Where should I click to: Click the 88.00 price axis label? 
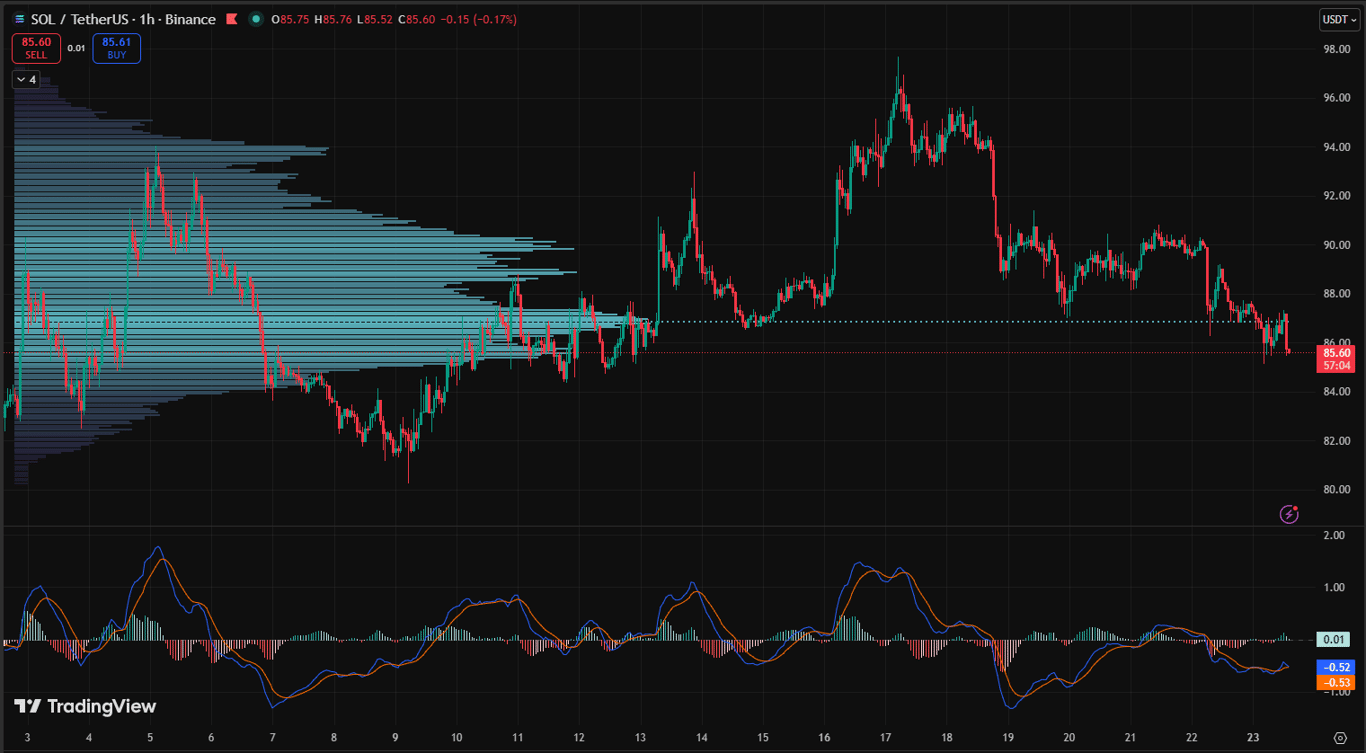[x=1336, y=294]
